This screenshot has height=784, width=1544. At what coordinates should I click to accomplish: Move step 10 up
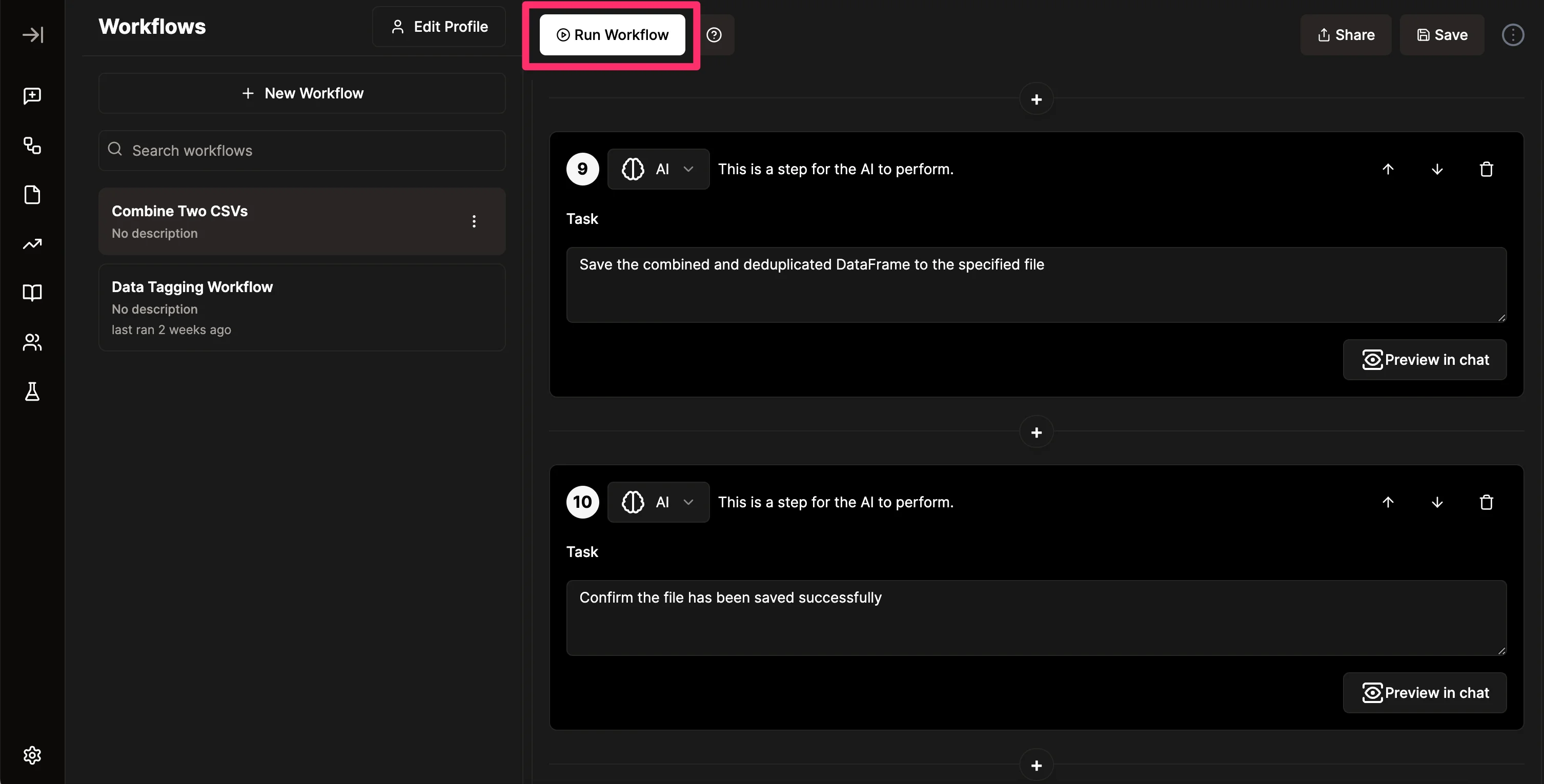point(1388,503)
